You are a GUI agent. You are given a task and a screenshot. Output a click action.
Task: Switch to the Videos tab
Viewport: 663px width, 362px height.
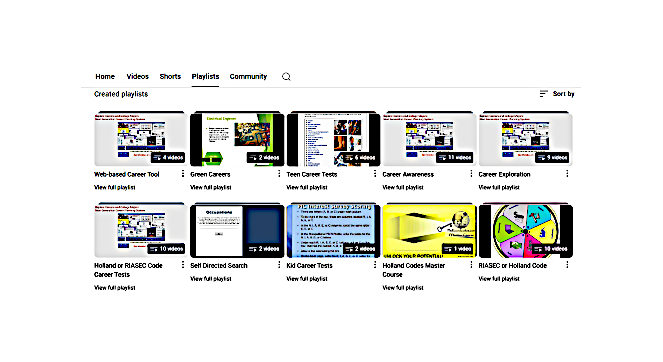coord(137,77)
